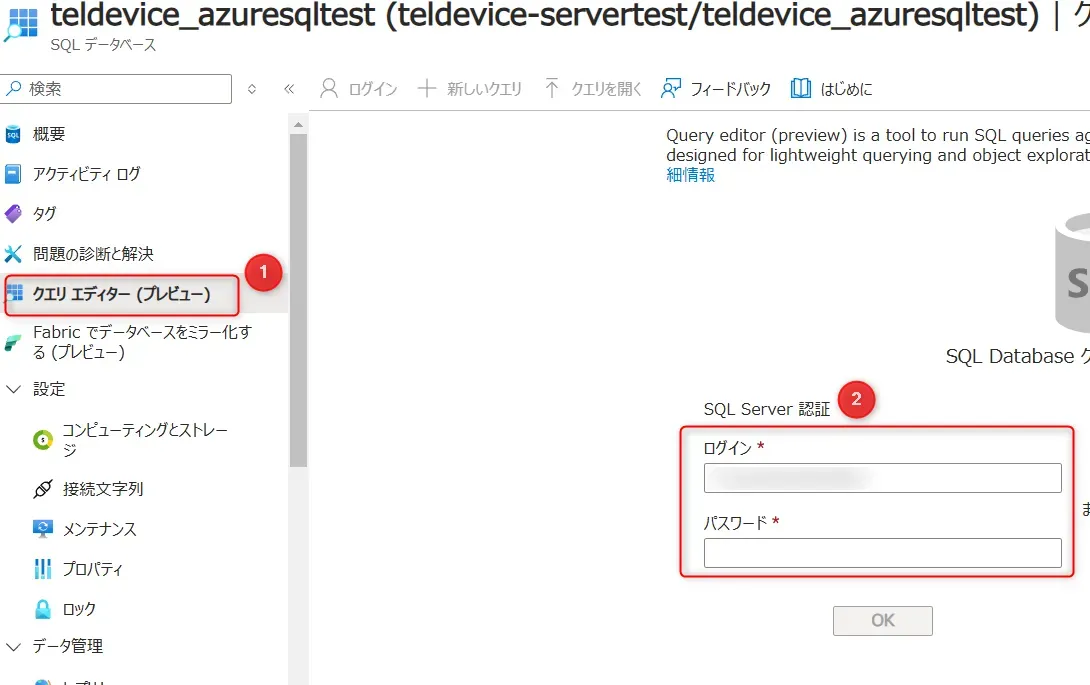Collapse the 設定 section chevron
Viewport: 1090px width, 685px height.
14,389
